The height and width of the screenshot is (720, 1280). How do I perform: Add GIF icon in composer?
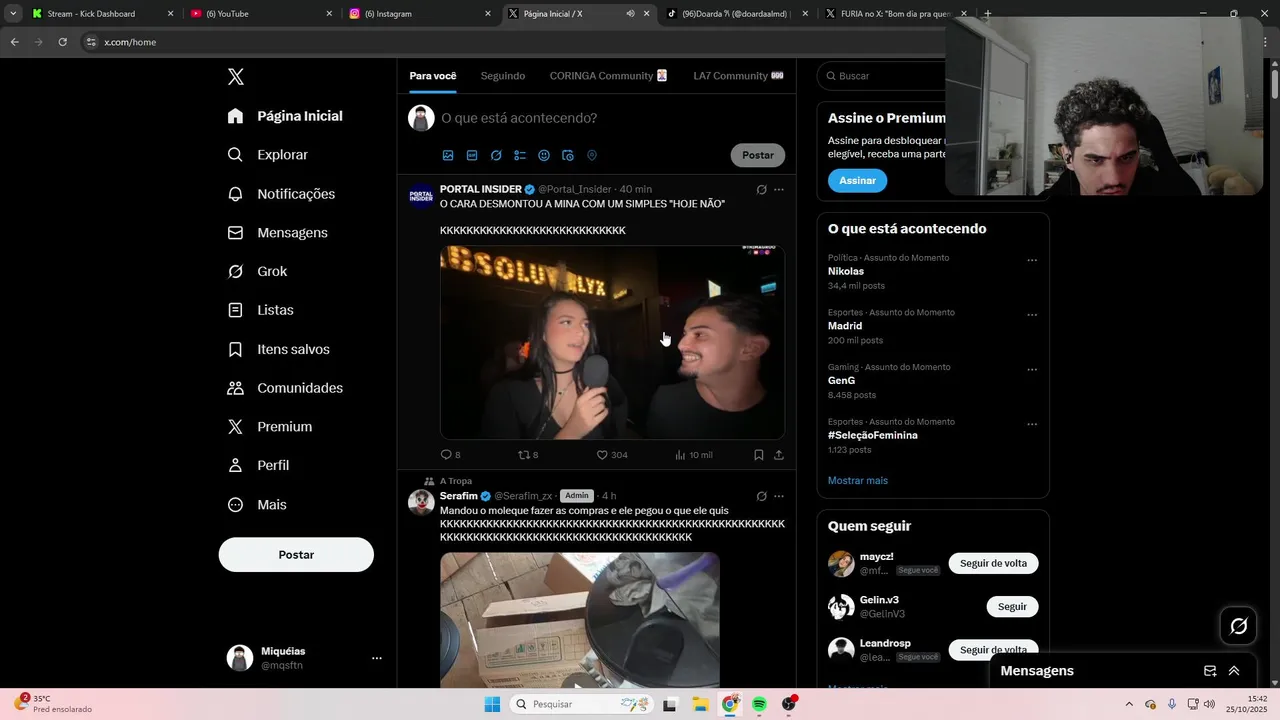point(472,156)
